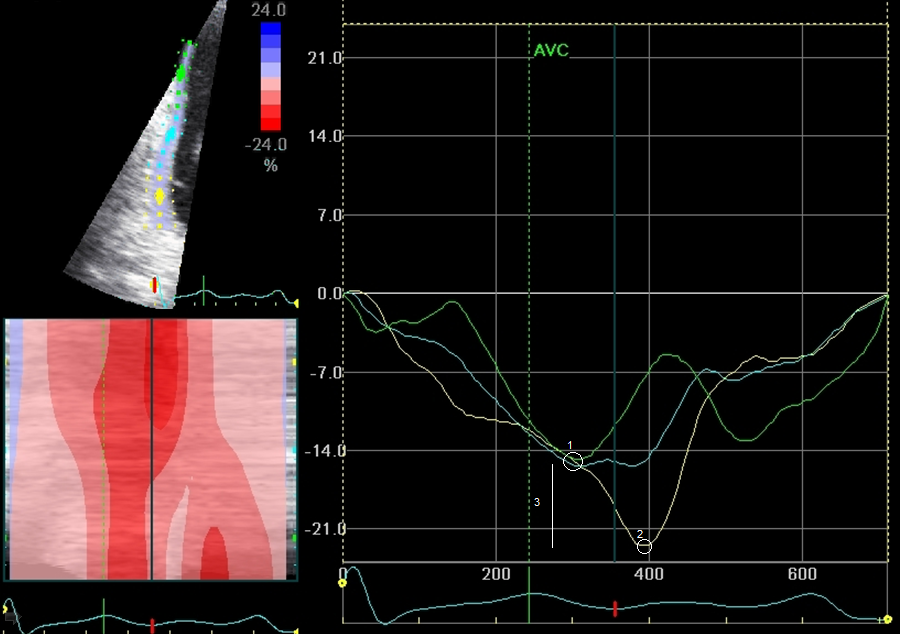This screenshot has height=634, width=900.
Task: Click the AVC label in the strain graph
Action: click(x=551, y=51)
